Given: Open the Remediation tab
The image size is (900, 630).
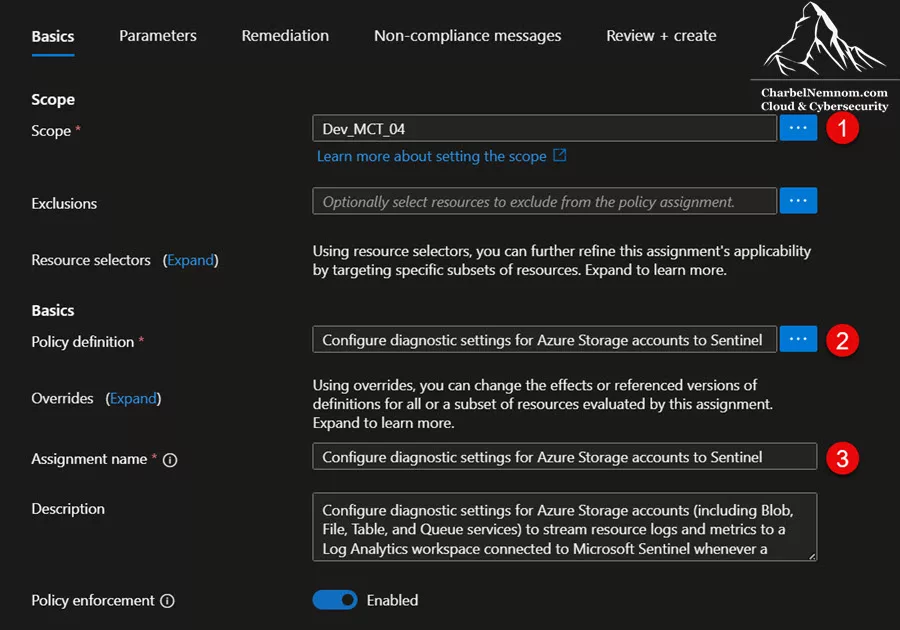Looking at the screenshot, I should [x=285, y=36].
